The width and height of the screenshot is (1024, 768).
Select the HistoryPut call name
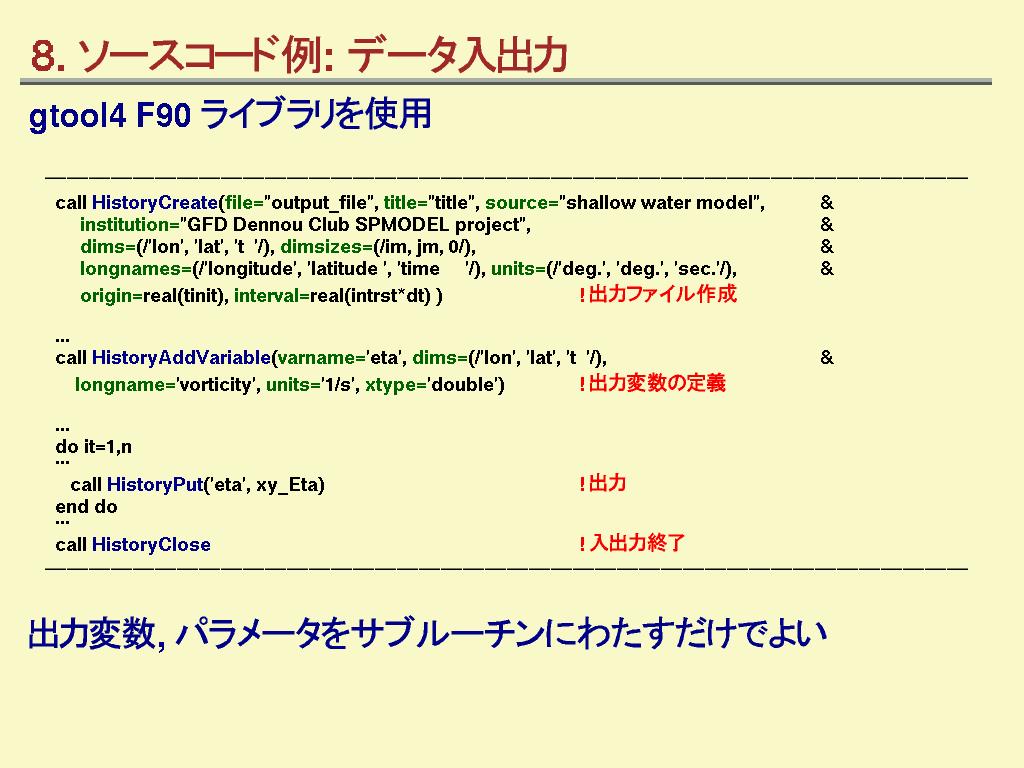(x=154, y=485)
